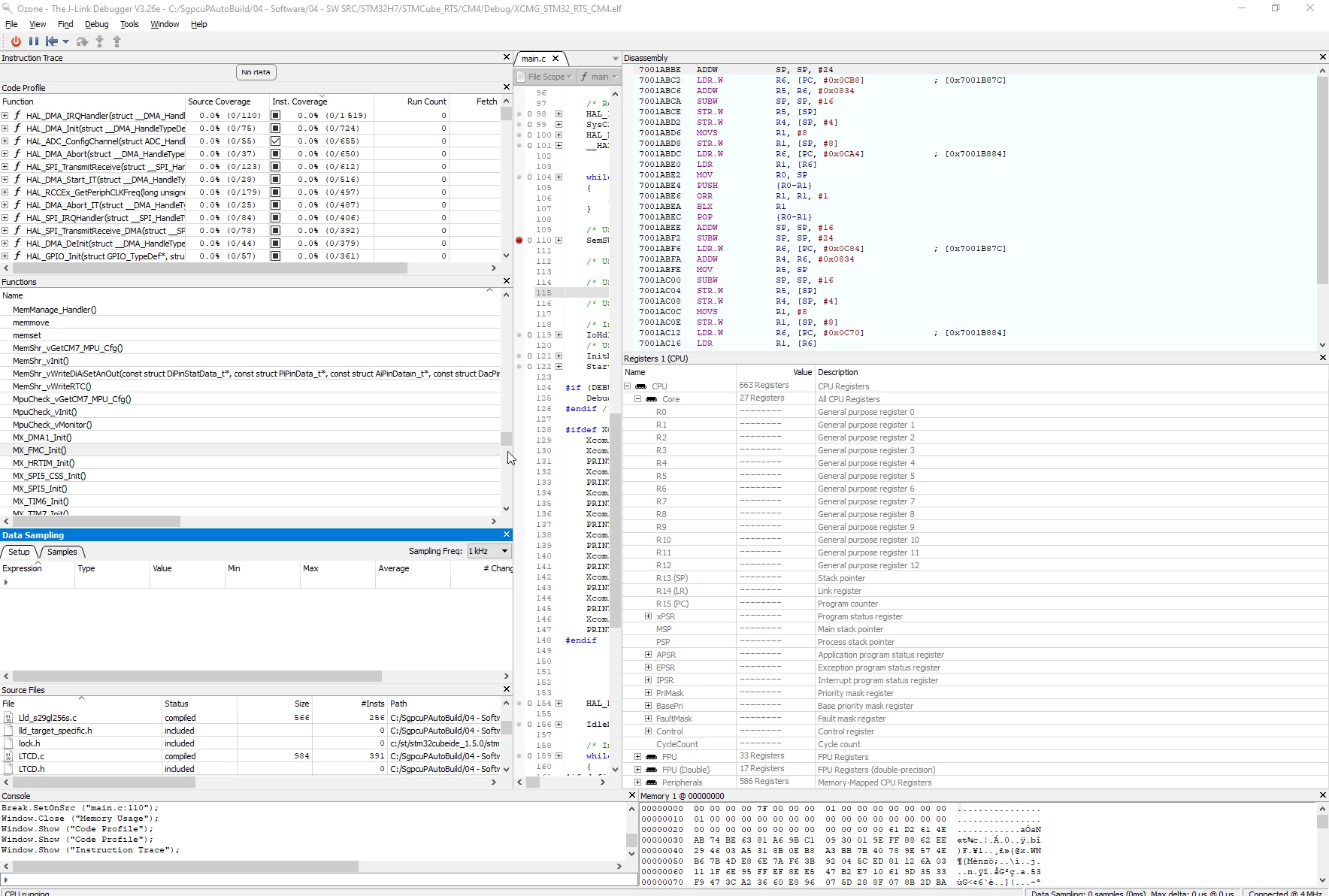Toggle coverage checkbox for HAL_RCCEx_GetPeriphCLKFreq

[x=276, y=192]
